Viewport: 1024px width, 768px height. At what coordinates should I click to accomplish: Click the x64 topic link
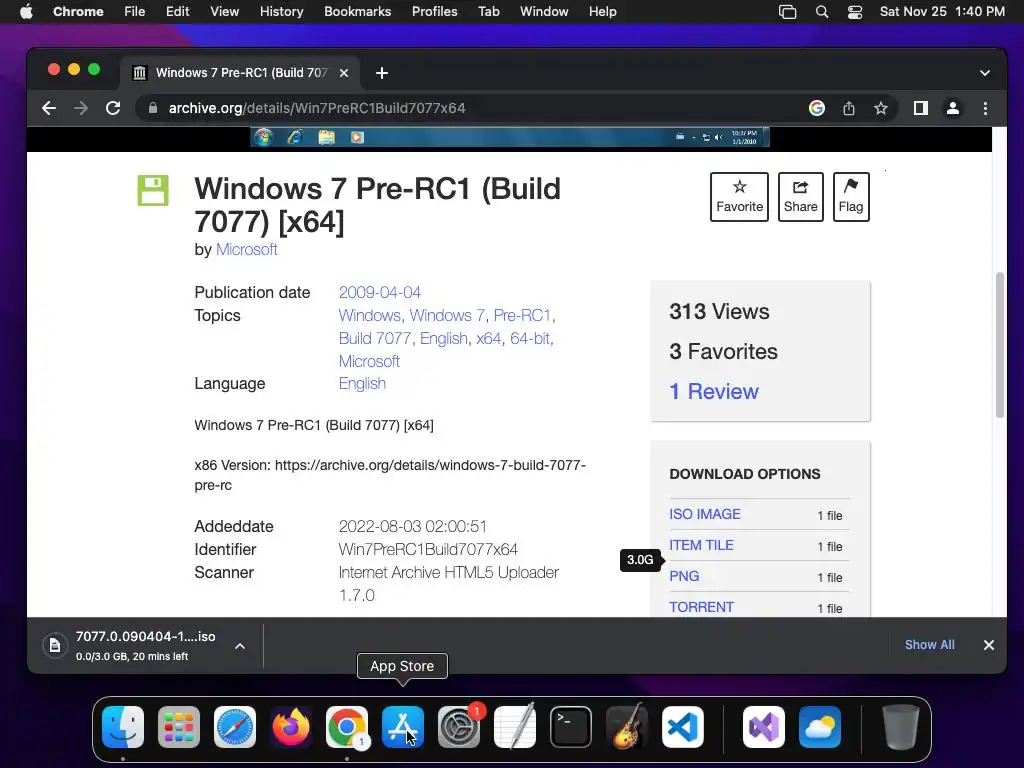488,338
